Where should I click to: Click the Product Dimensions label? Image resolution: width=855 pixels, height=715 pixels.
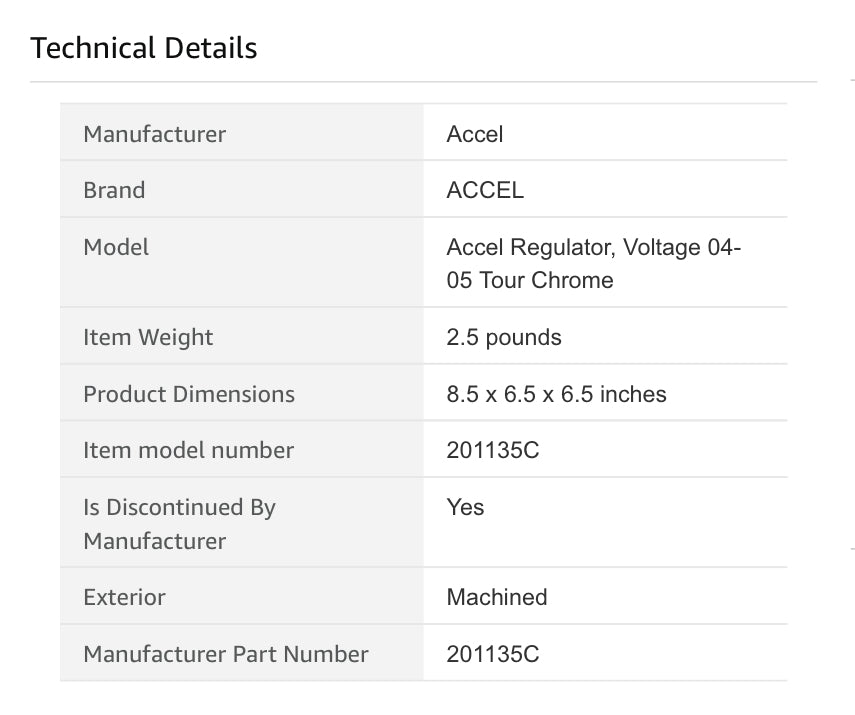point(189,394)
